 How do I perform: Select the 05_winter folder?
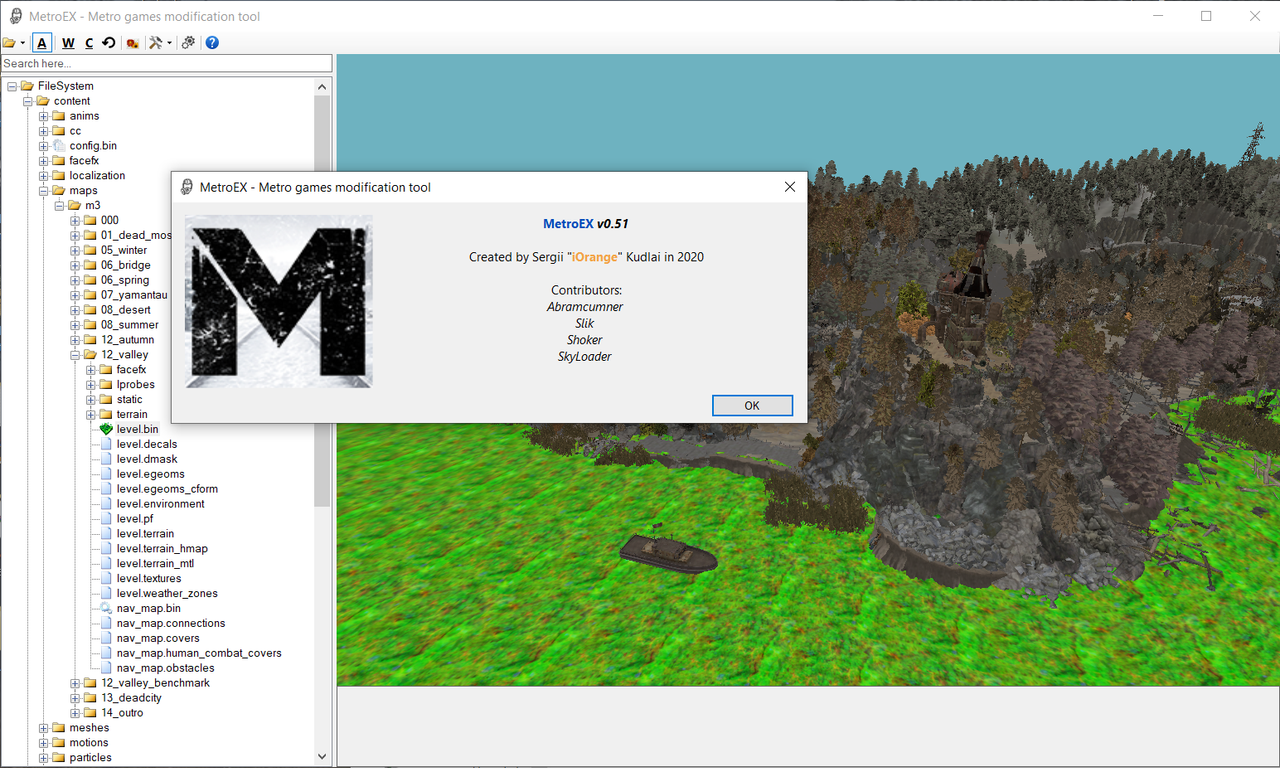pyautogui.click(x=123, y=250)
